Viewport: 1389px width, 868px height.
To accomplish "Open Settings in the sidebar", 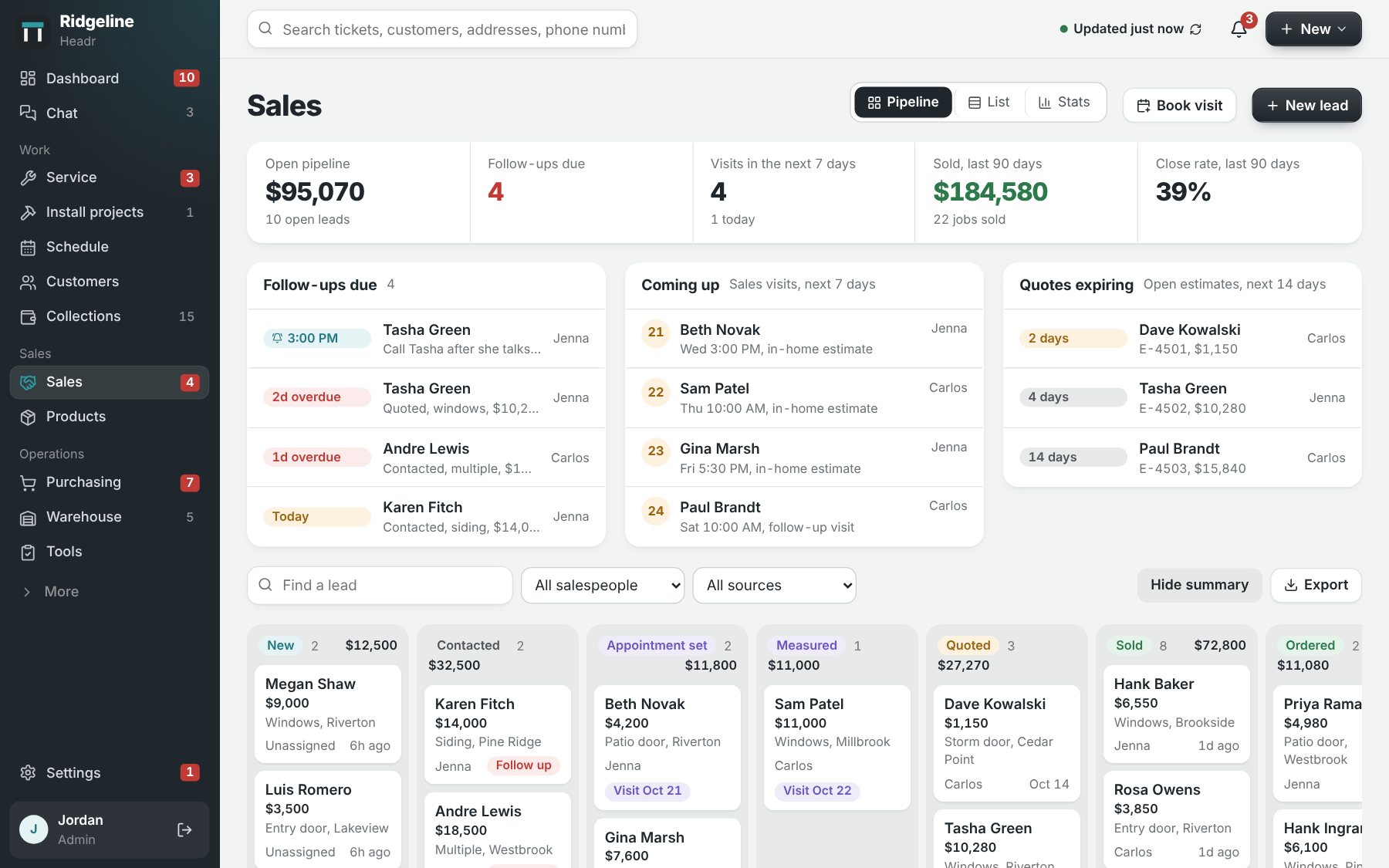I will [x=110, y=772].
